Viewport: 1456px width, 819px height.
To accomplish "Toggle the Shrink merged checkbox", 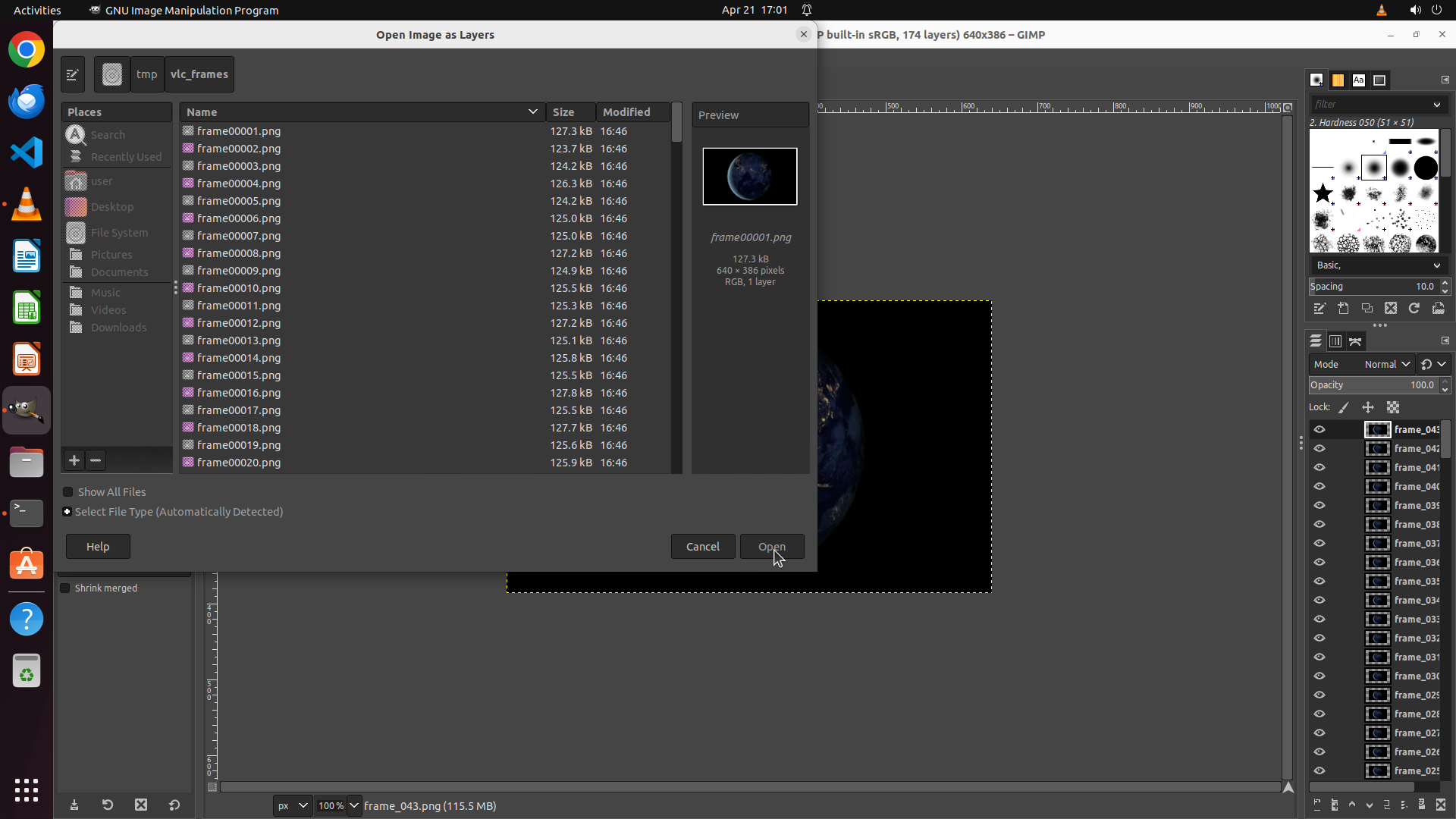I will coord(65,588).
